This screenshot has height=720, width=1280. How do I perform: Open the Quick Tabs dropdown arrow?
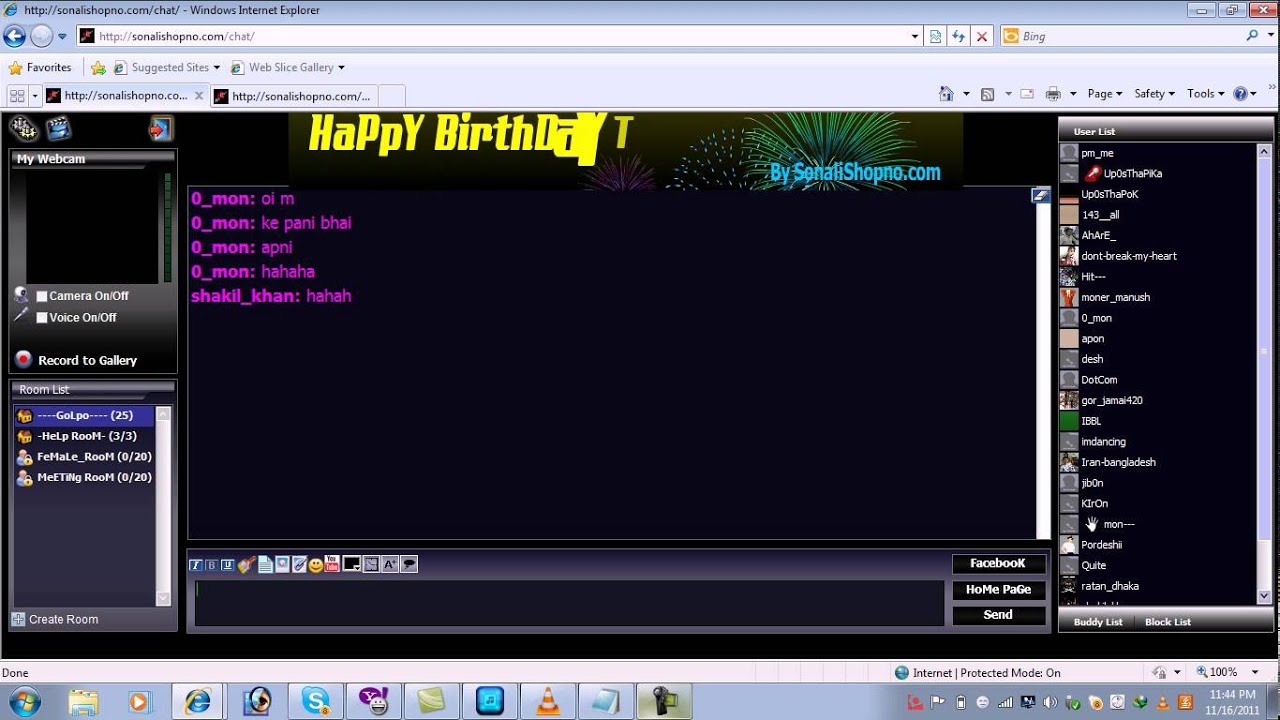pyautogui.click(x=34, y=96)
